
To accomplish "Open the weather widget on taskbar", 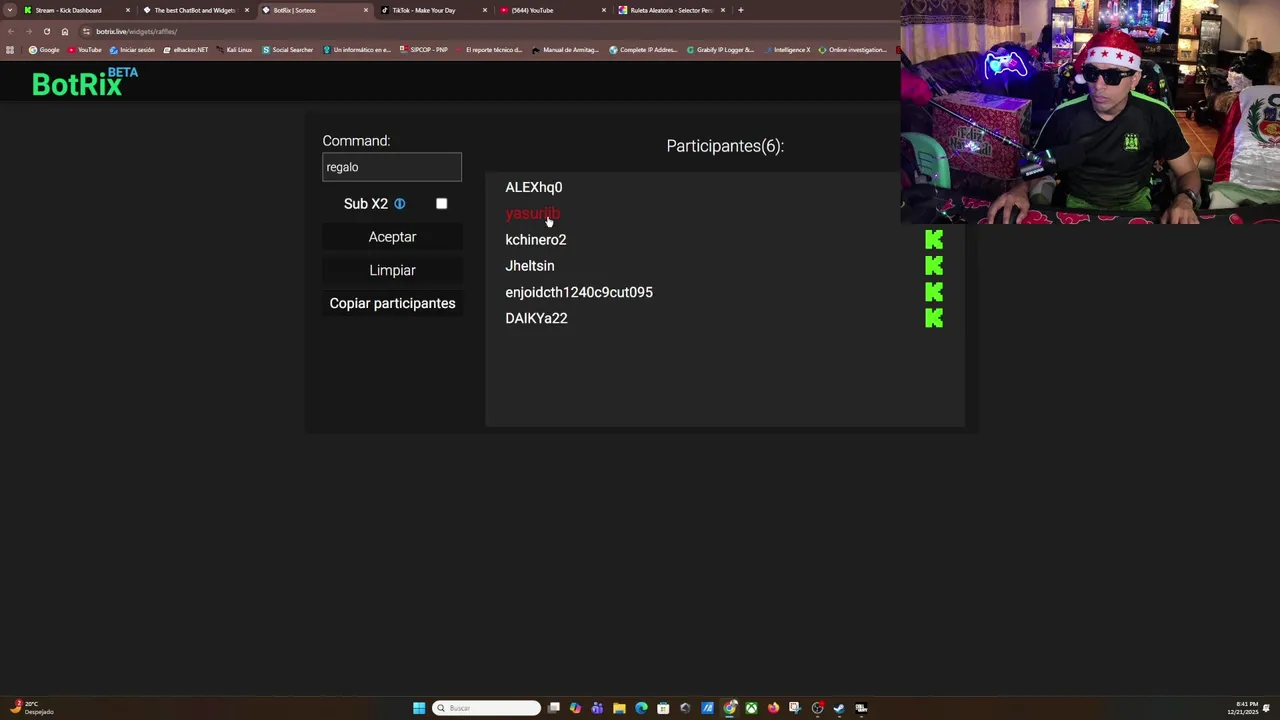I will click(x=32, y=708).
